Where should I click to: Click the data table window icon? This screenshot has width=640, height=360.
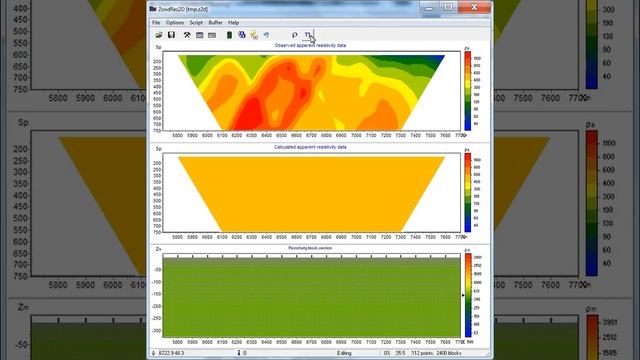(200, 35)
